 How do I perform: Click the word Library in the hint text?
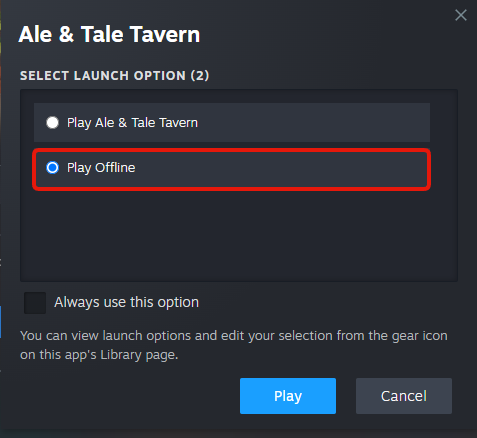pos(120,355)
